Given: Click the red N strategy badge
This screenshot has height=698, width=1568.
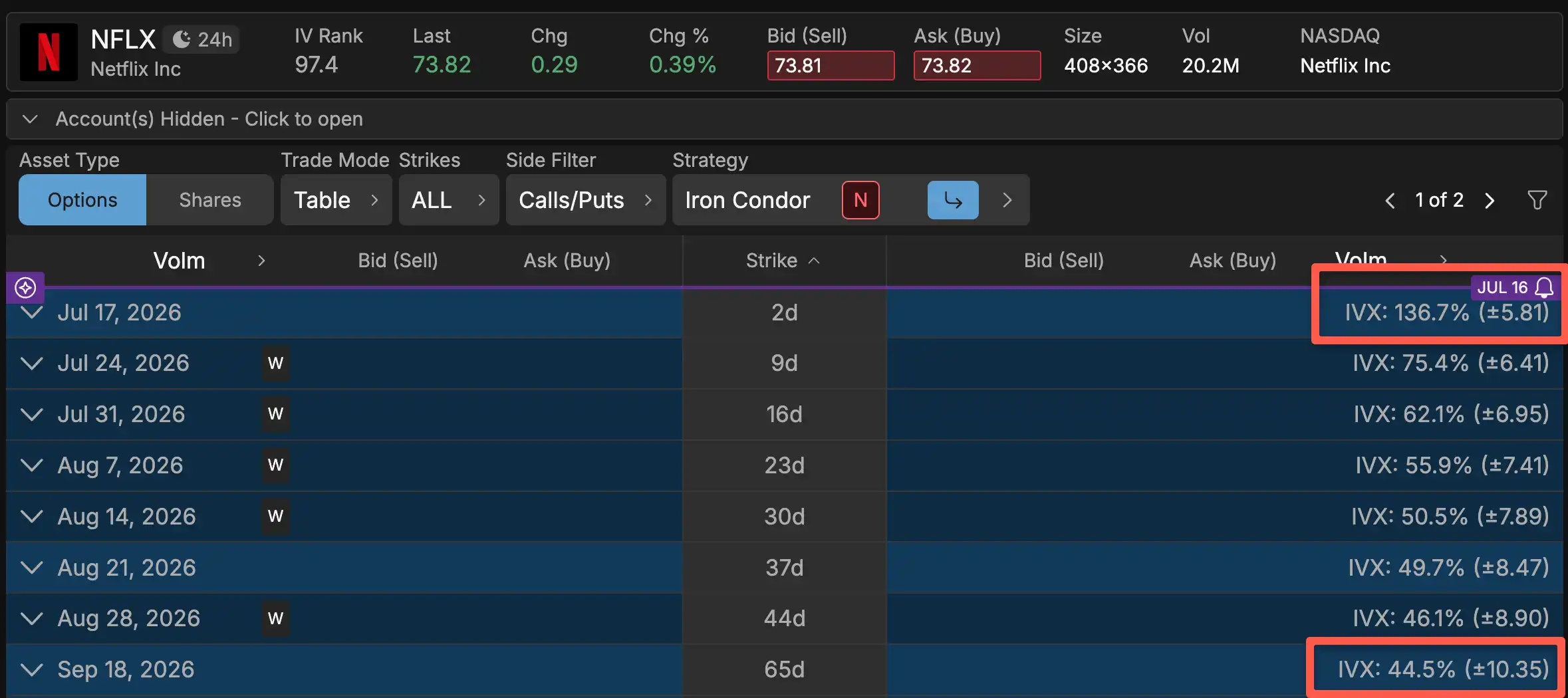Looking at the screenshot, I should pyautogui.click(x=860, y=200).
